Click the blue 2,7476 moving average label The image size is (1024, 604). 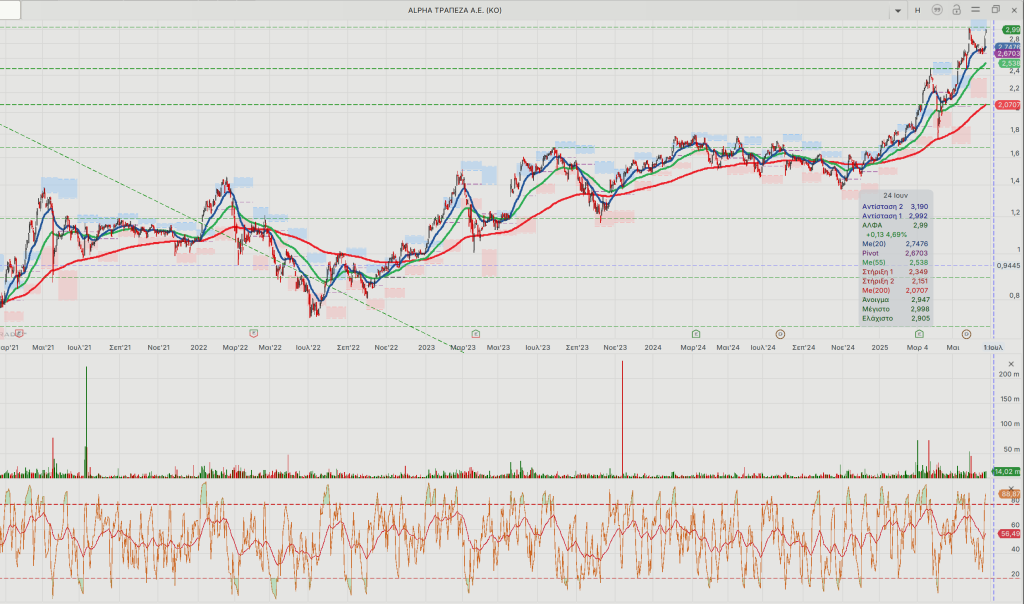(1008, 47)
